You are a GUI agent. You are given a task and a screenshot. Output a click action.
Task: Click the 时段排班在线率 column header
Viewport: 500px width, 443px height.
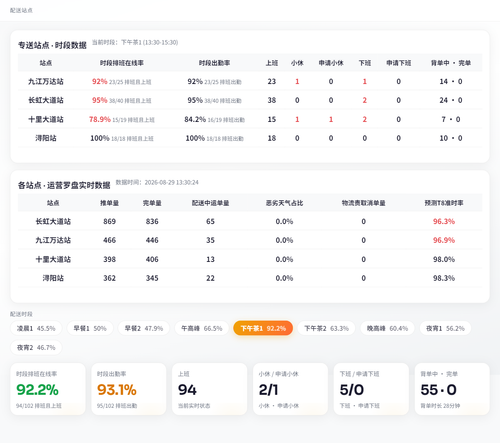click(122, 63)
